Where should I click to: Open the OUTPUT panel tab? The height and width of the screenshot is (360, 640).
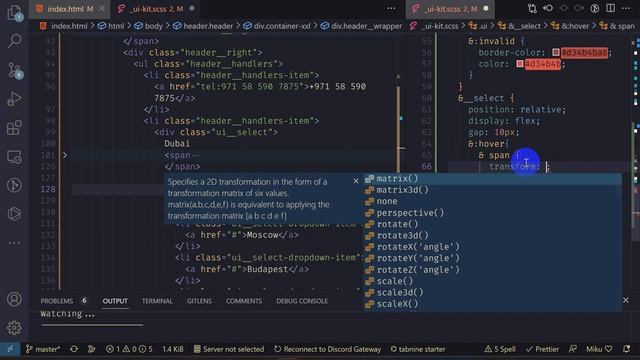tap(115, 301)
